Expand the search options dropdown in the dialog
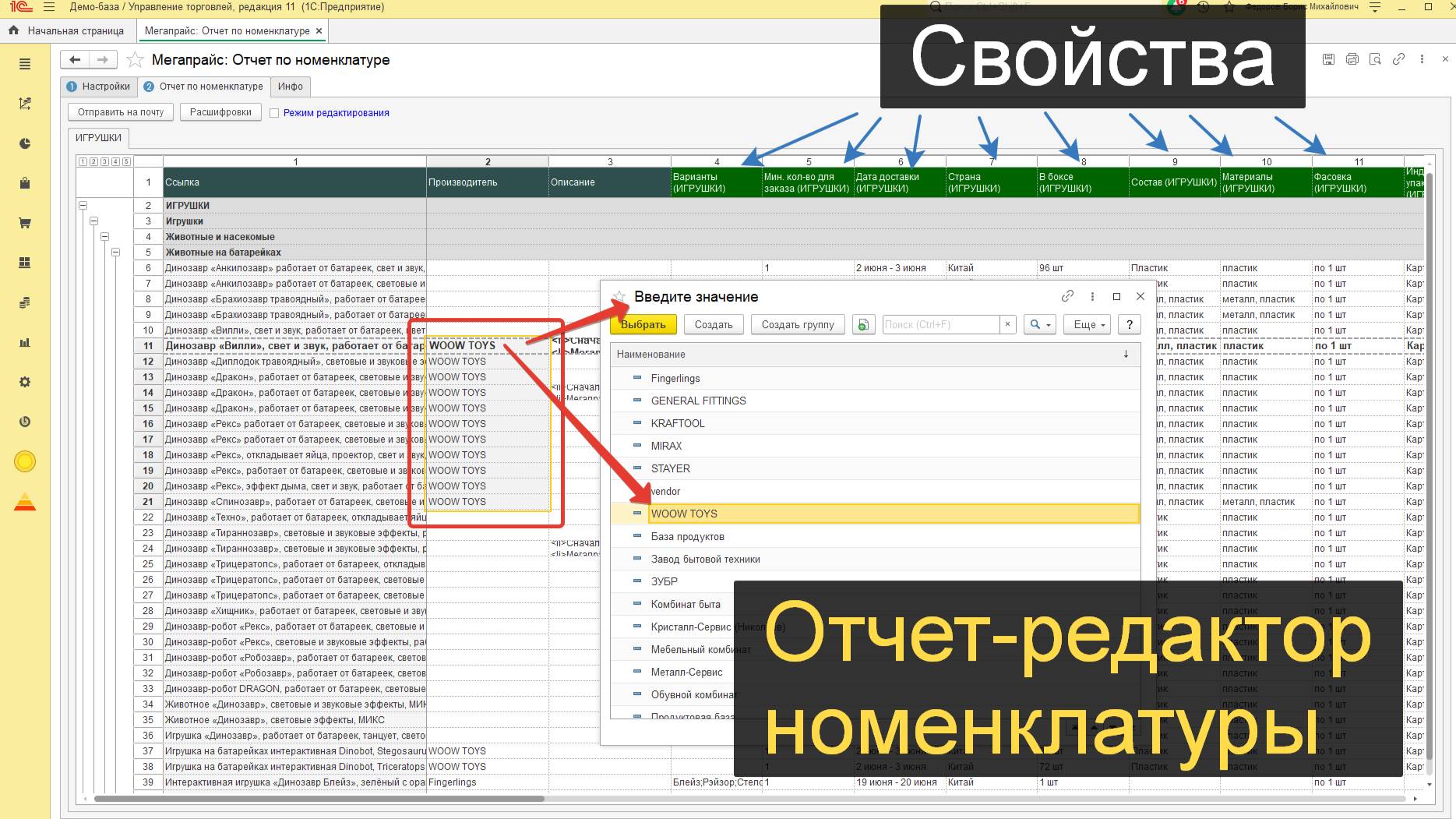The height and width of the screenshot is (819, 1456). coord(1048,324)
